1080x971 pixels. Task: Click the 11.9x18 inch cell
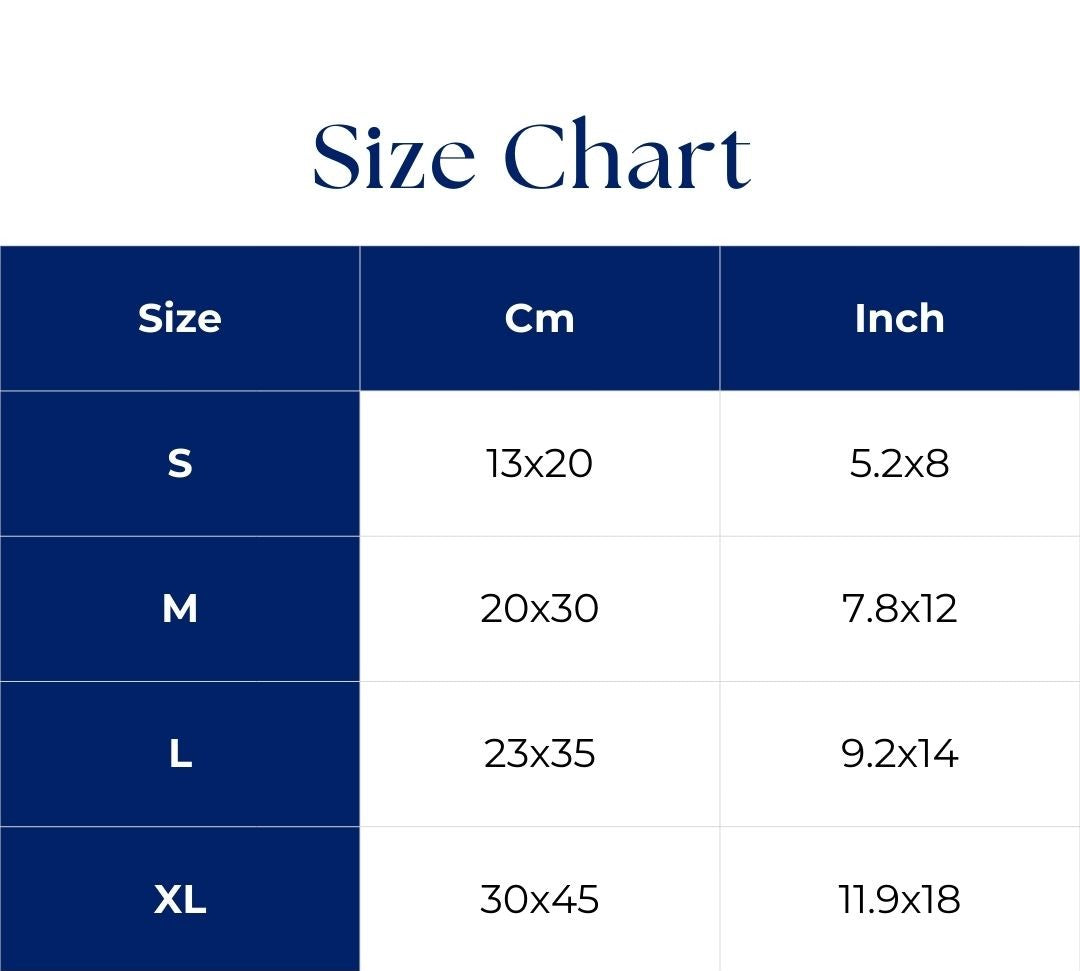[899, 899]
